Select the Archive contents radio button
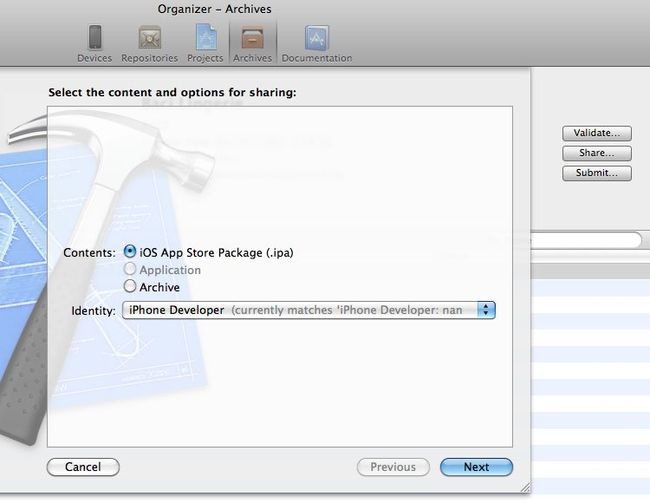650x503 pixels. pos(130,286)
